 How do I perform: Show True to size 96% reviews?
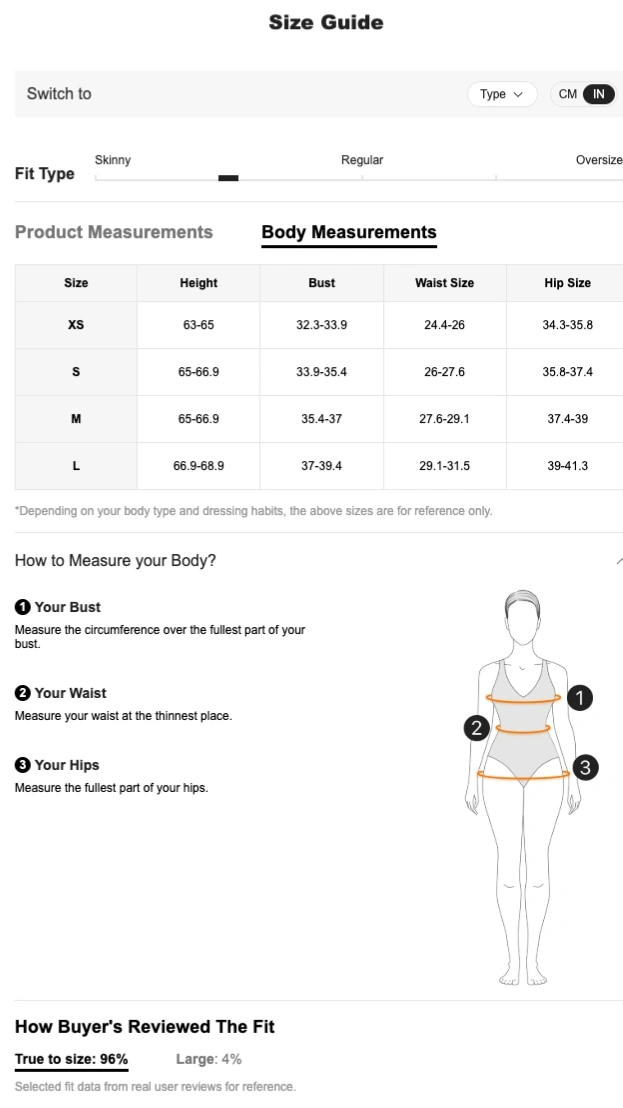click(71, 1059)
